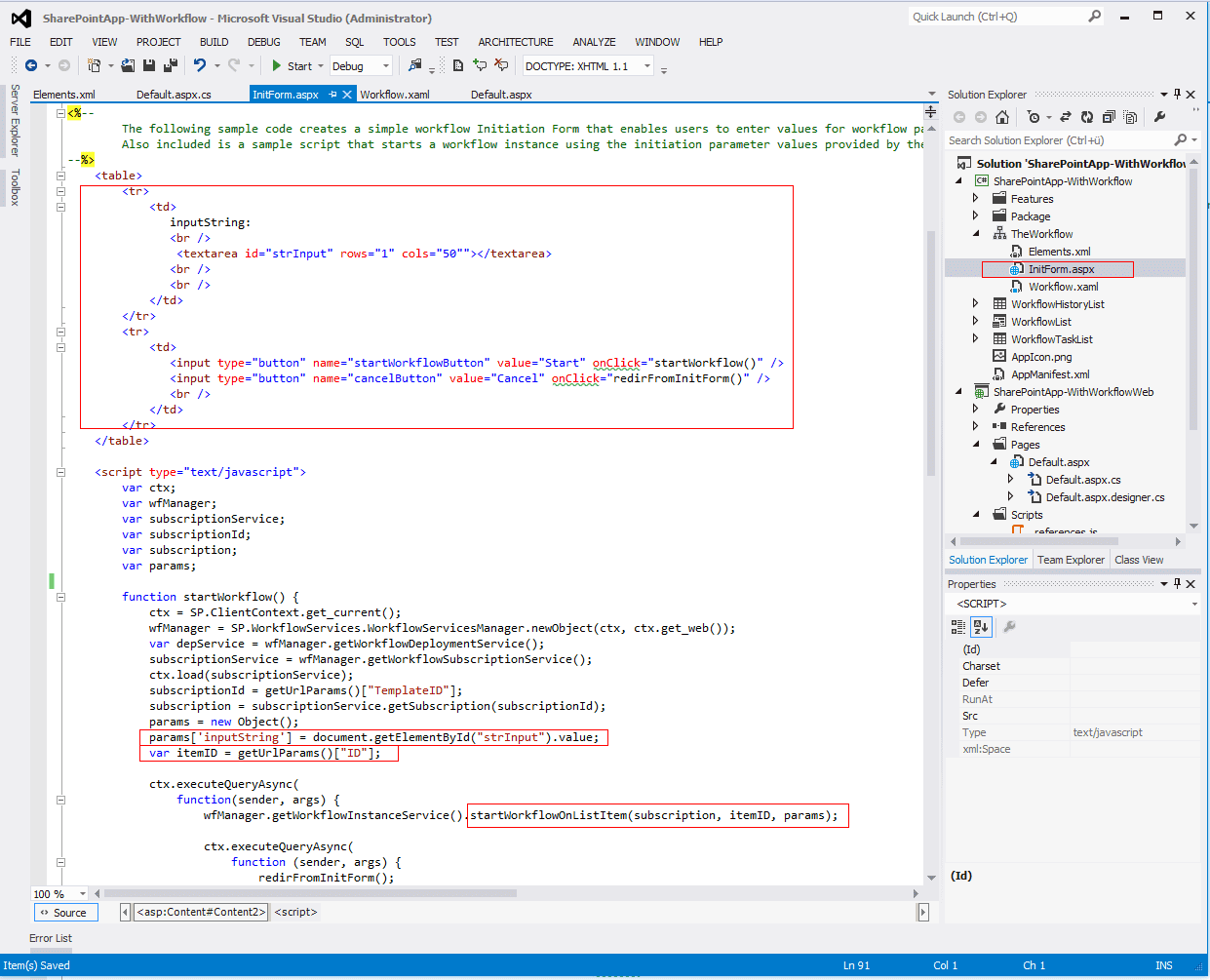
Task: Click the Navigate Backward arrow icon
Action: coord(31,66)
